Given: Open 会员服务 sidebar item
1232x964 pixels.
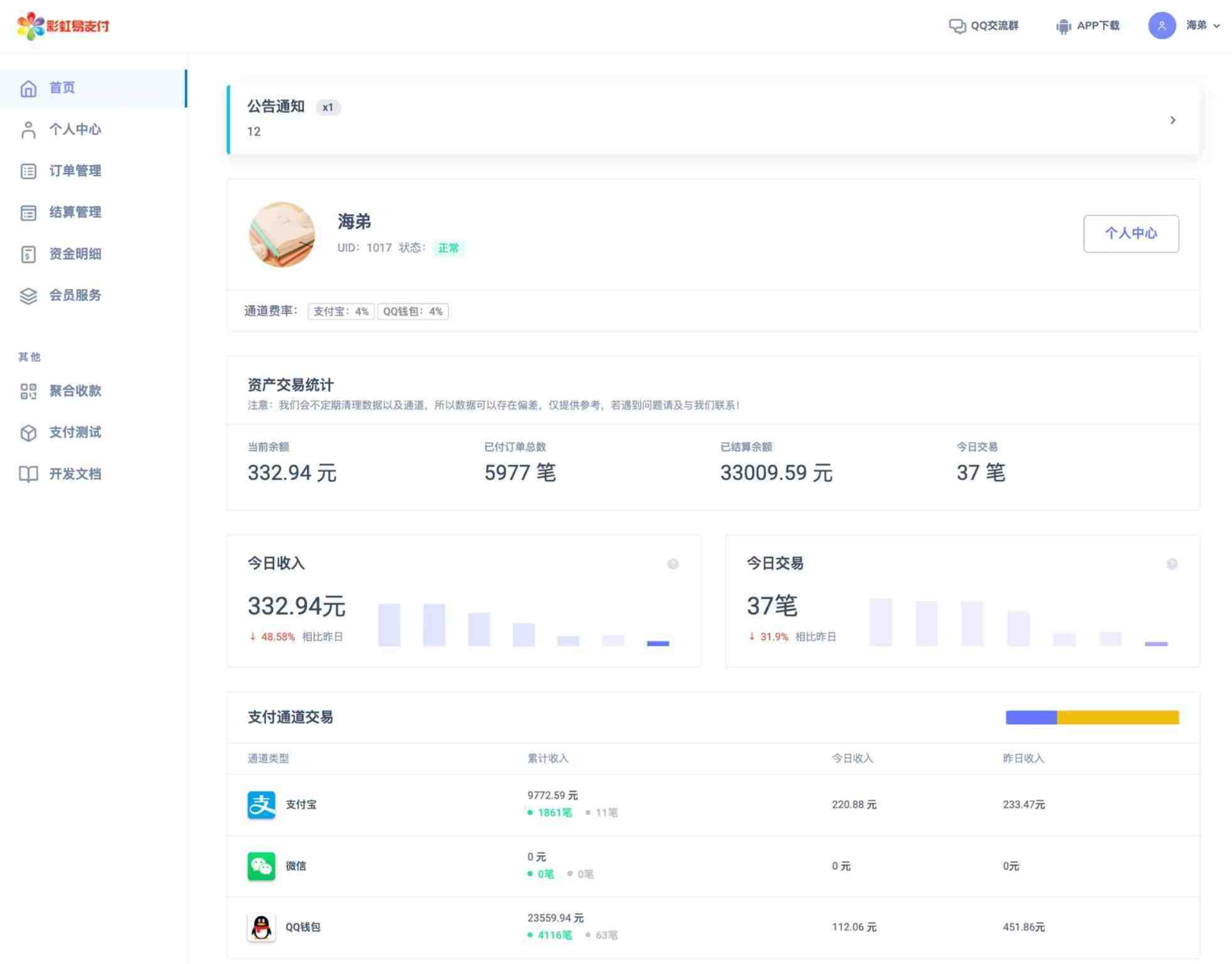Looking at the screenshot, I should coord(75,295).
